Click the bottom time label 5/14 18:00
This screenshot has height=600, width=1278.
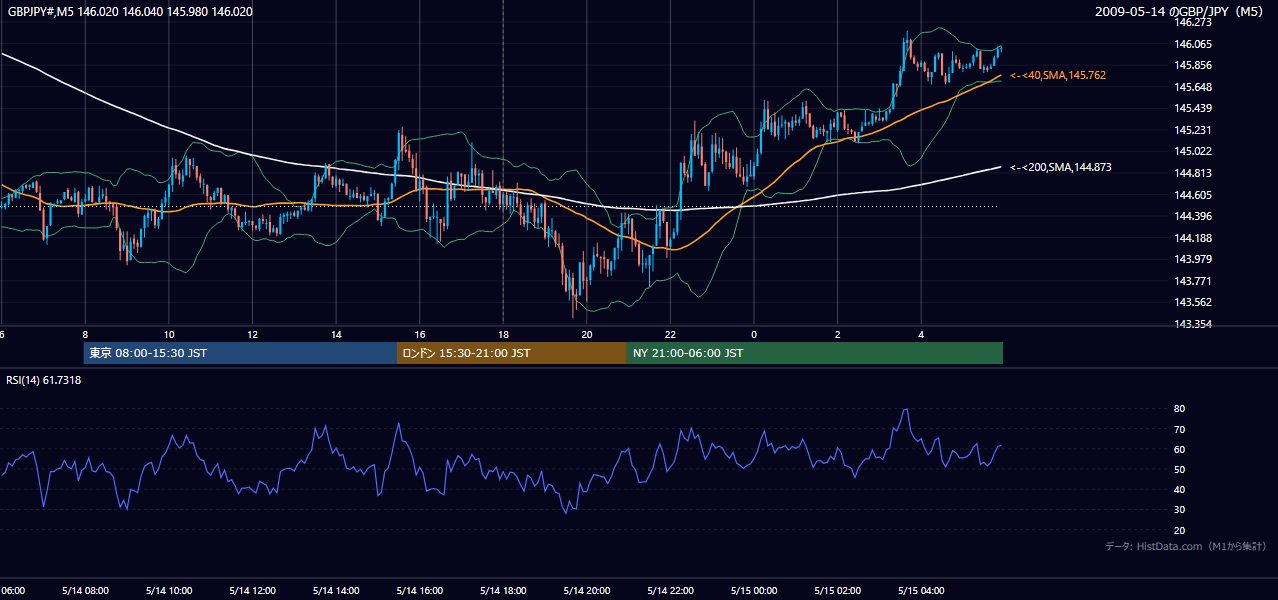pos(503,590)
